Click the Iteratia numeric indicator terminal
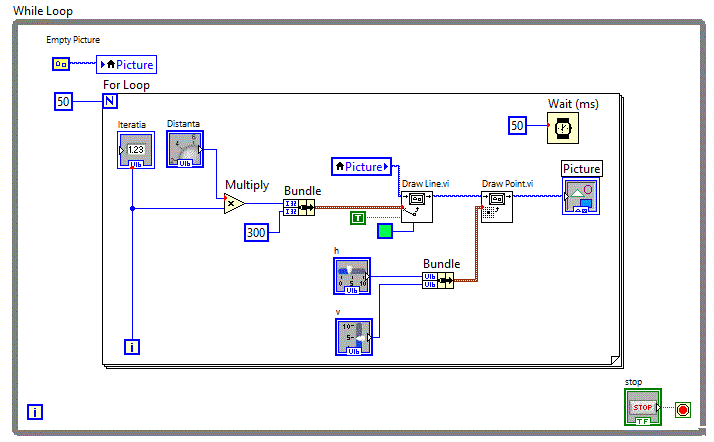Image resolution: width=714 pixels, height=442 pixels. (x=136, y=149)
